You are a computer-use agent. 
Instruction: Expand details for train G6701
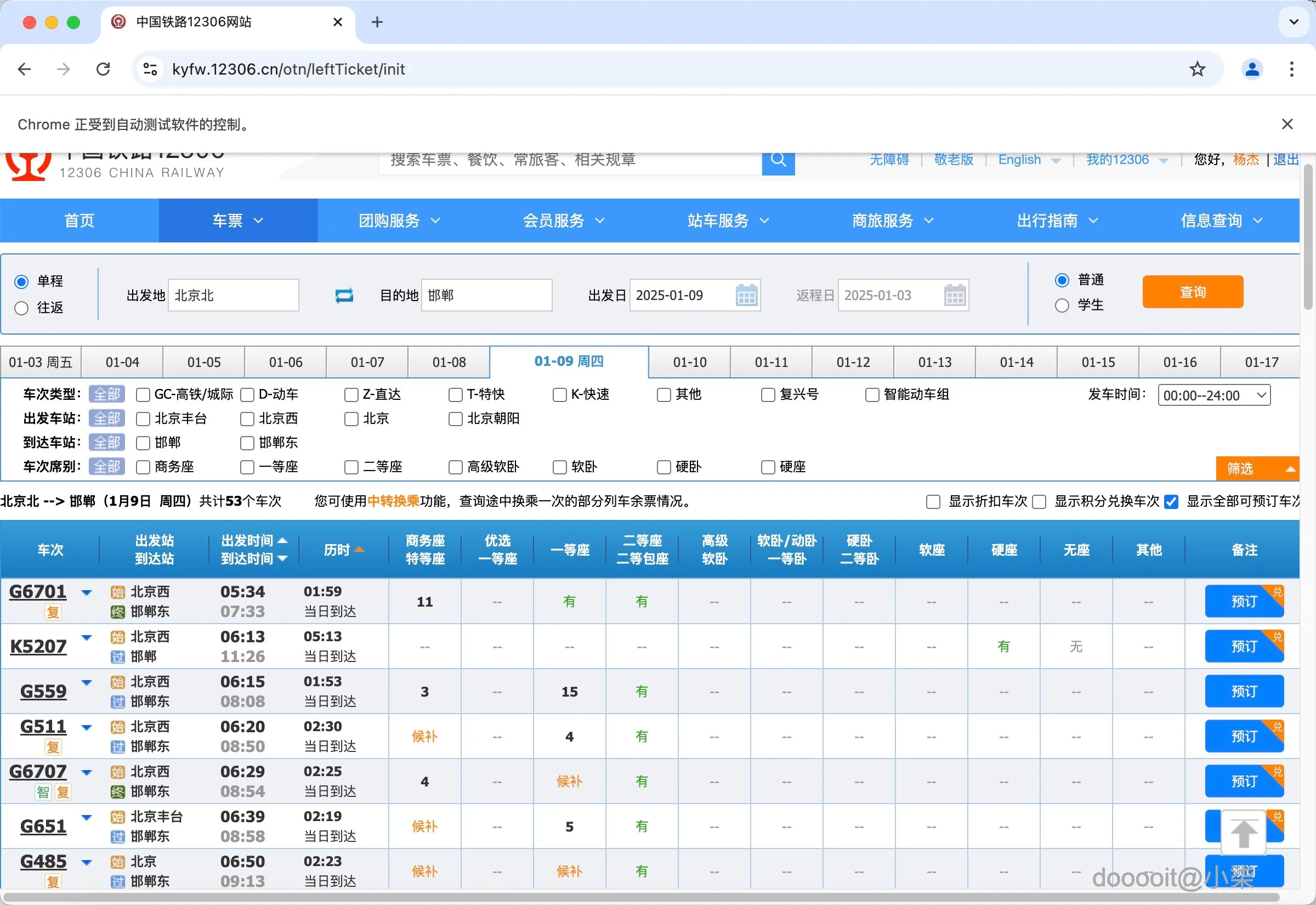click(87, 592)
